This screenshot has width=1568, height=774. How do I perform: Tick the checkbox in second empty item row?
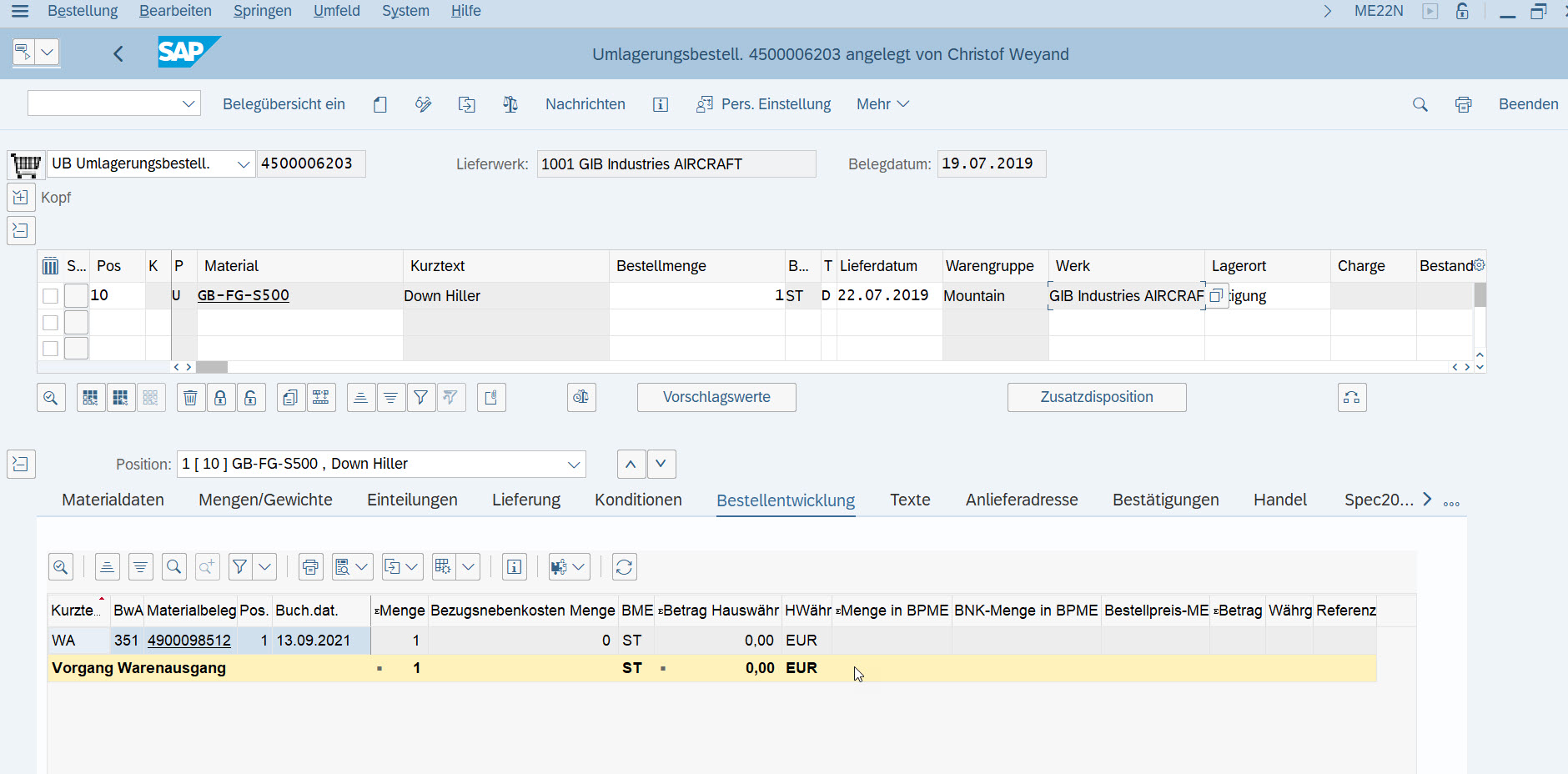click(50, 323)
